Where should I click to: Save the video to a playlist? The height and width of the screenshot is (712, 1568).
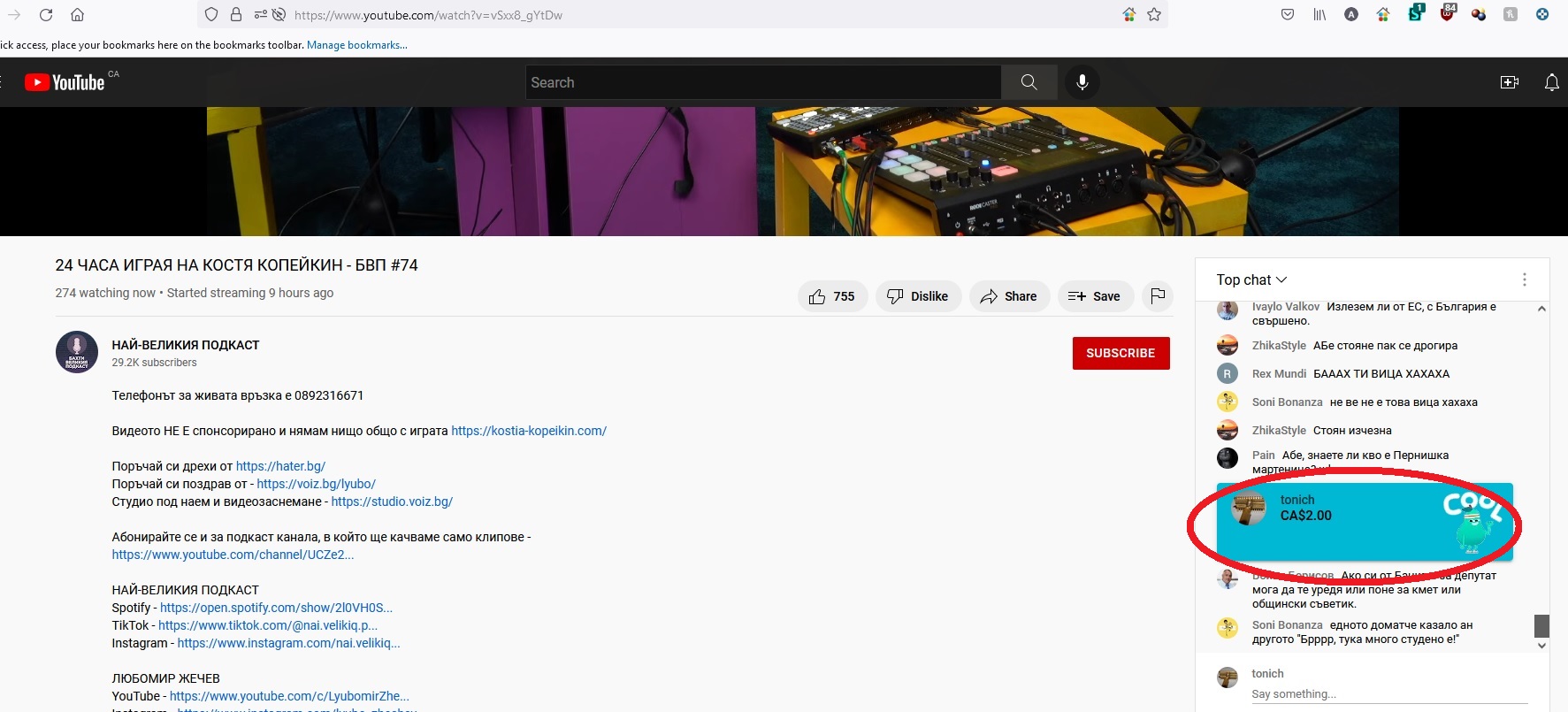tap(1095, 296)
